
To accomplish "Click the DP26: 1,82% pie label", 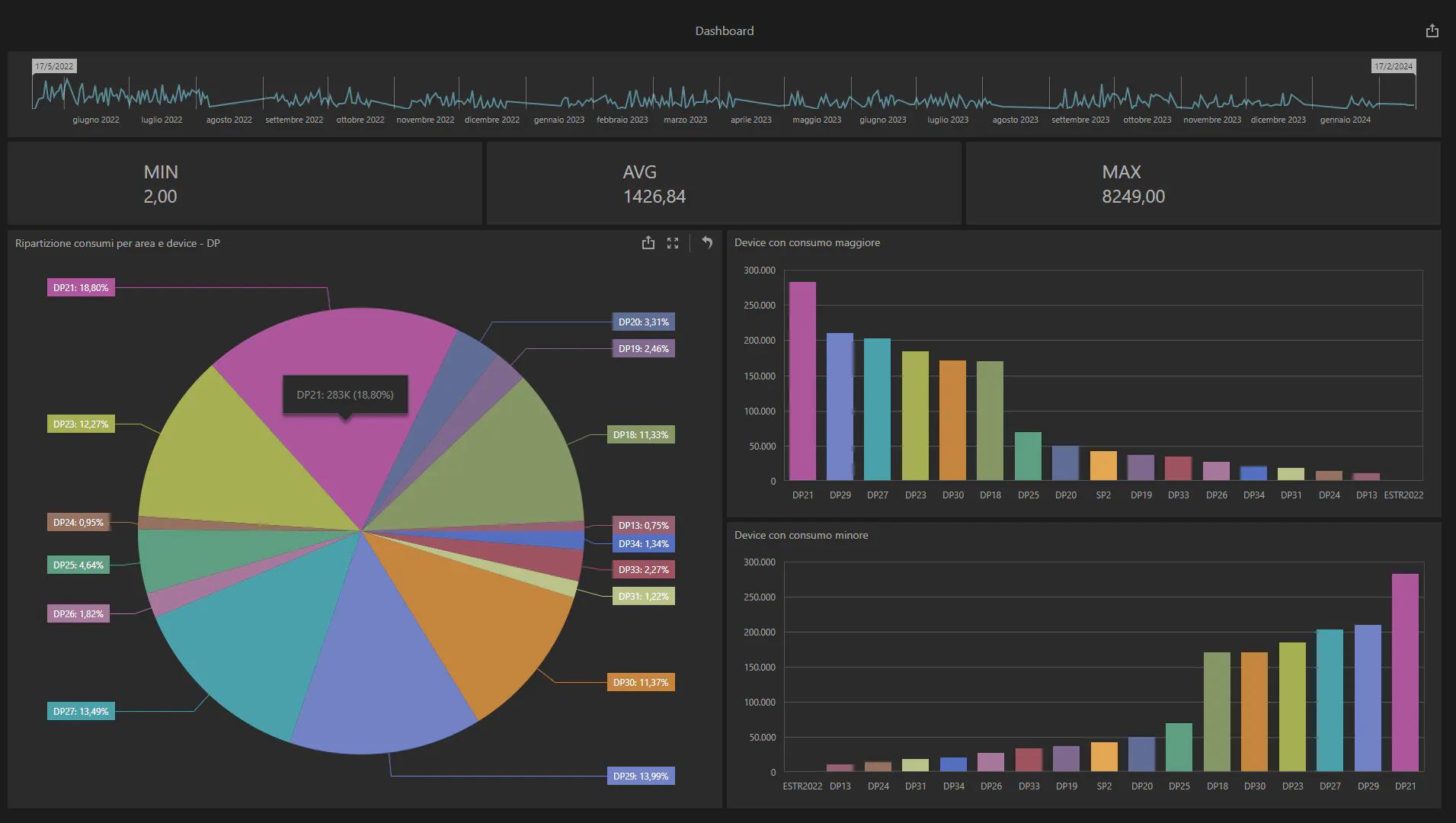I will (78, 613).
